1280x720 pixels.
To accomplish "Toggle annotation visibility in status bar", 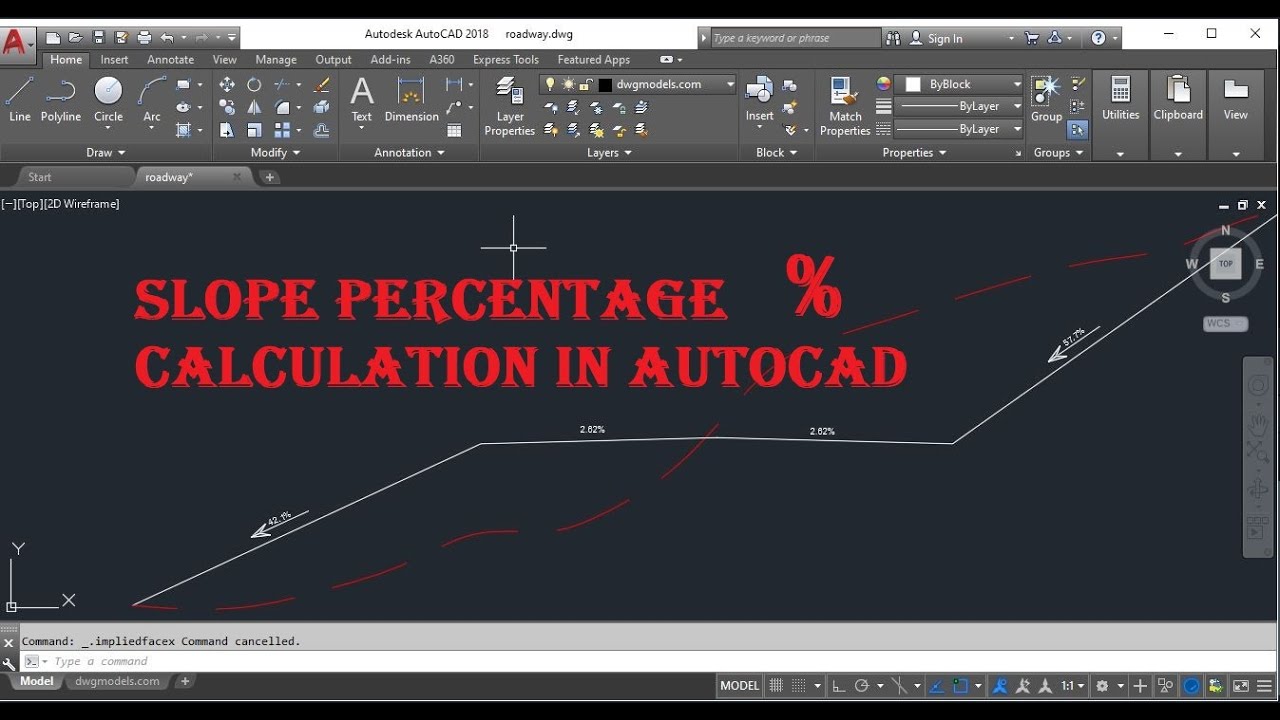I will coord(1000,686).
